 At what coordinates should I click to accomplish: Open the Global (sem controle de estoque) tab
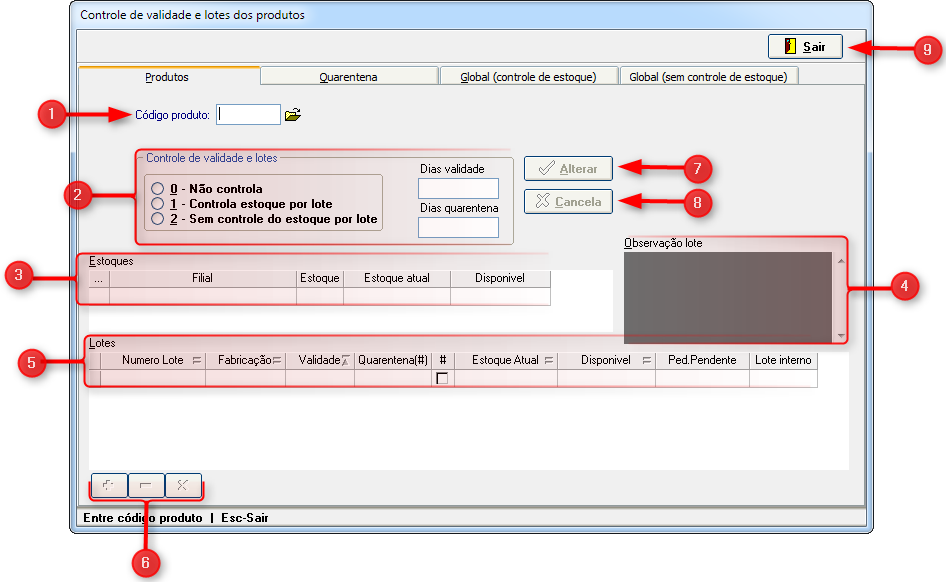coord(708,77)
